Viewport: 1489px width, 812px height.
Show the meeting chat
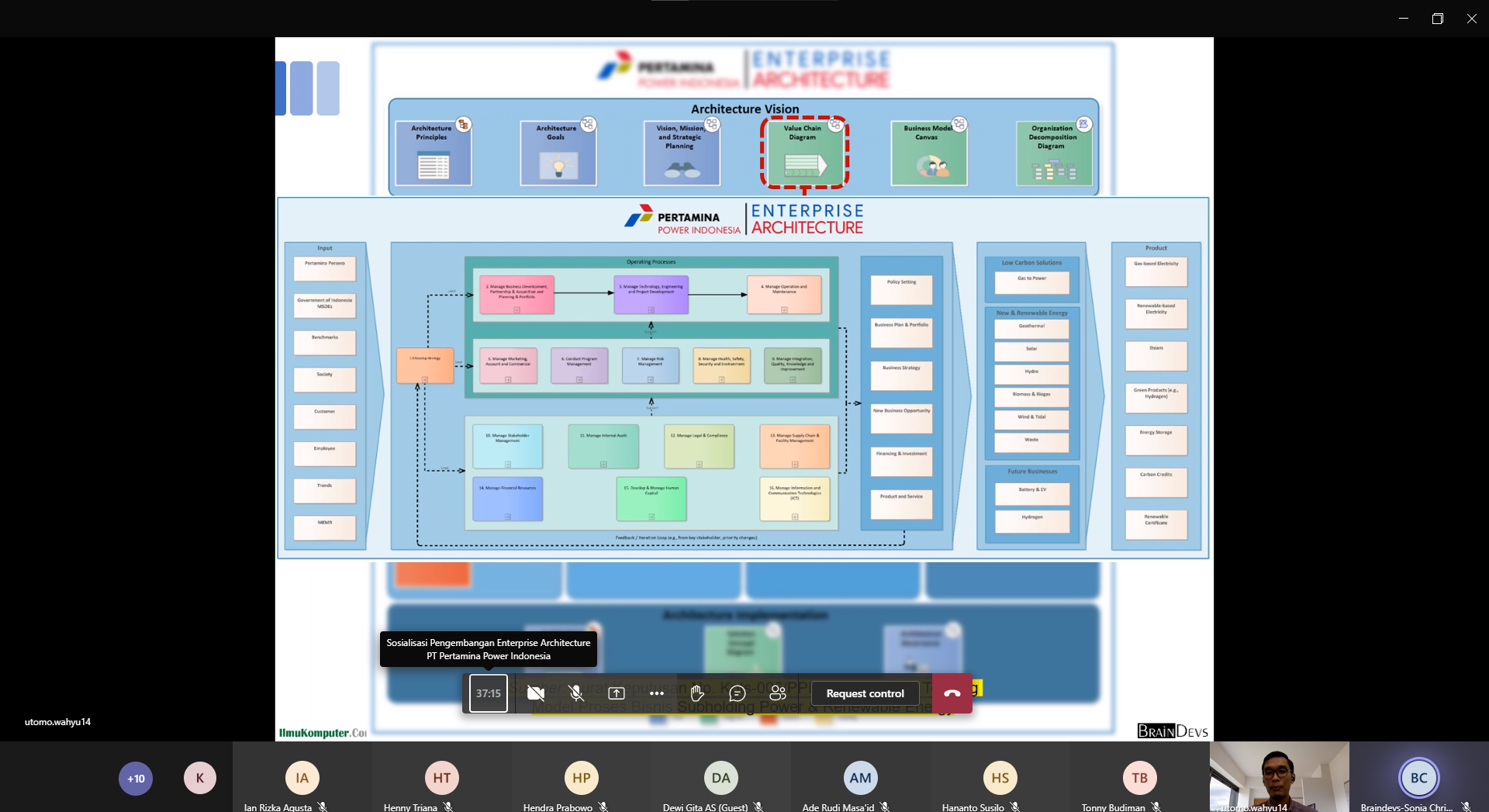(738, 693)
